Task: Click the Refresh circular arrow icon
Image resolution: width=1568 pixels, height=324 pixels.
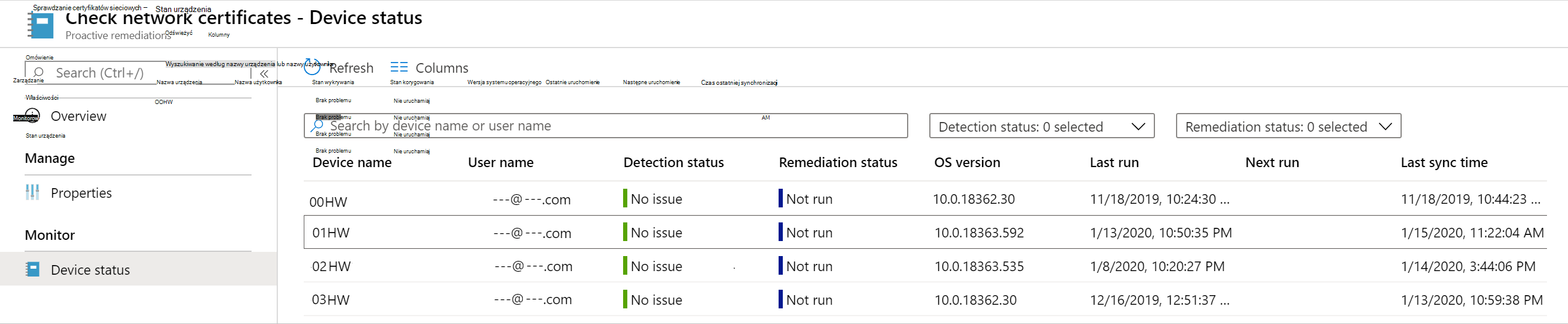Action: (x=312, y=67)
